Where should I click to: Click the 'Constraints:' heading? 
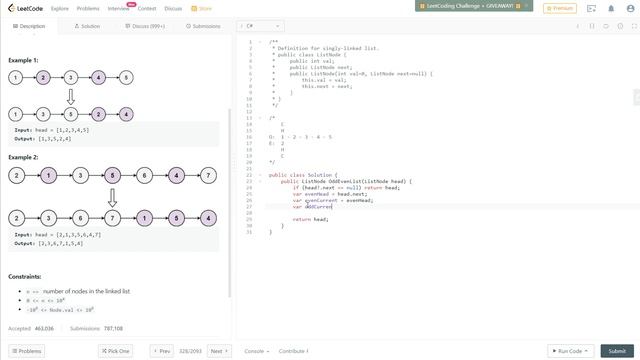point(24,276)
